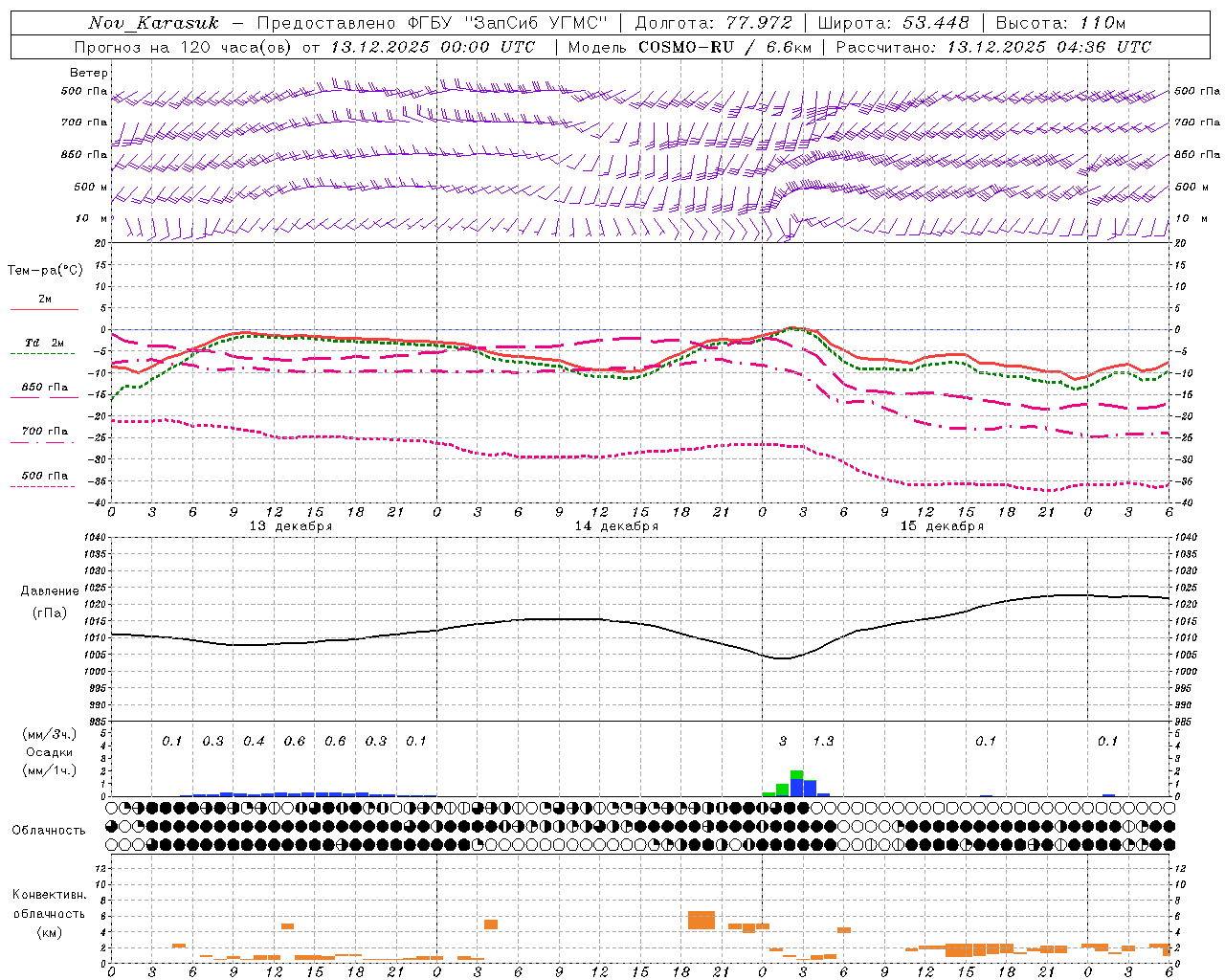Click the "(мм/3ч.)" precipitation unit label

tap(49, 734)
